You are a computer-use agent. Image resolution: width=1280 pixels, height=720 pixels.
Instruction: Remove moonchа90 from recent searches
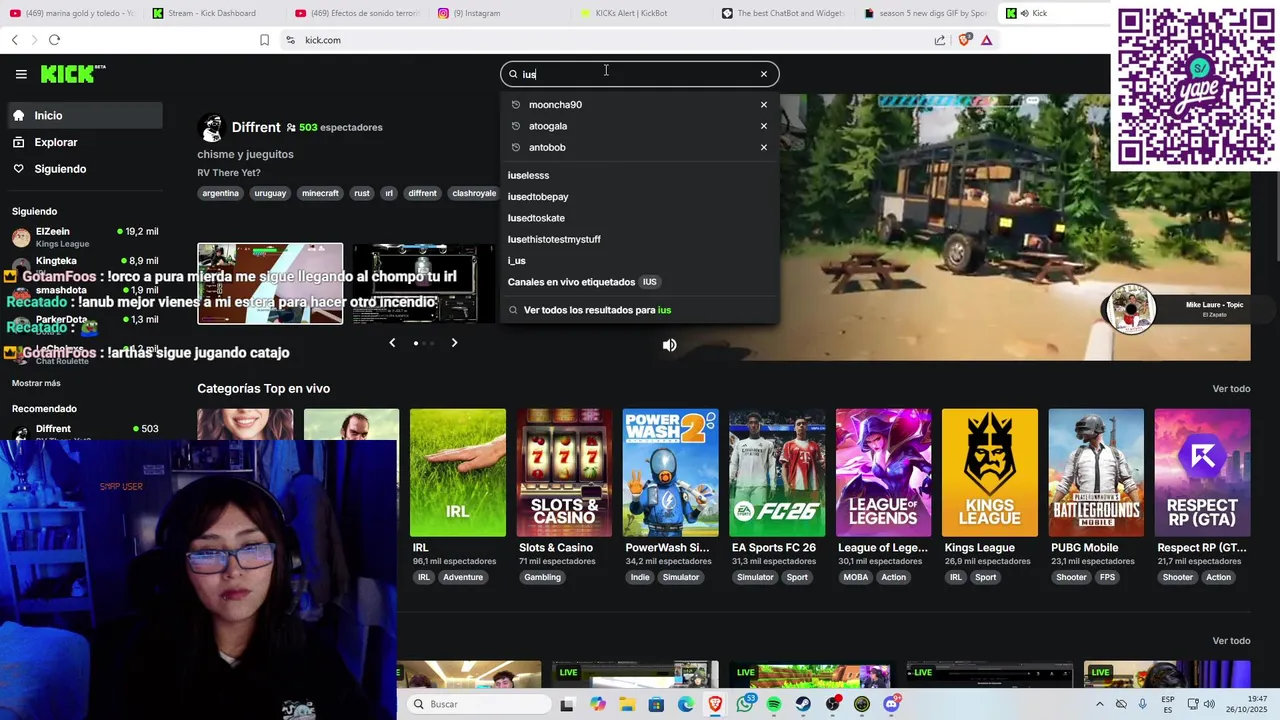click(x=764, y=105)
